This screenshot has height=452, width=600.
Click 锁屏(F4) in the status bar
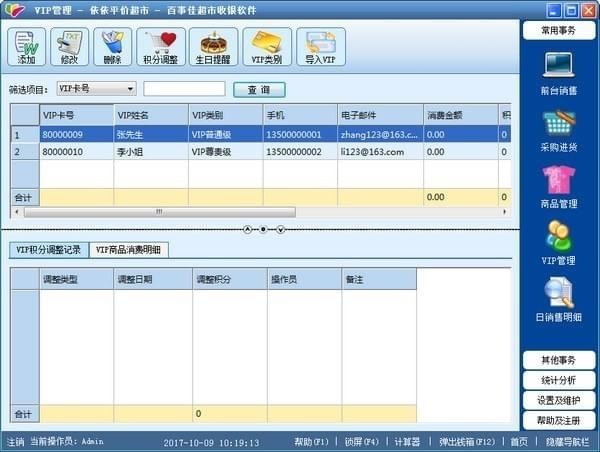tap(362, 442)
